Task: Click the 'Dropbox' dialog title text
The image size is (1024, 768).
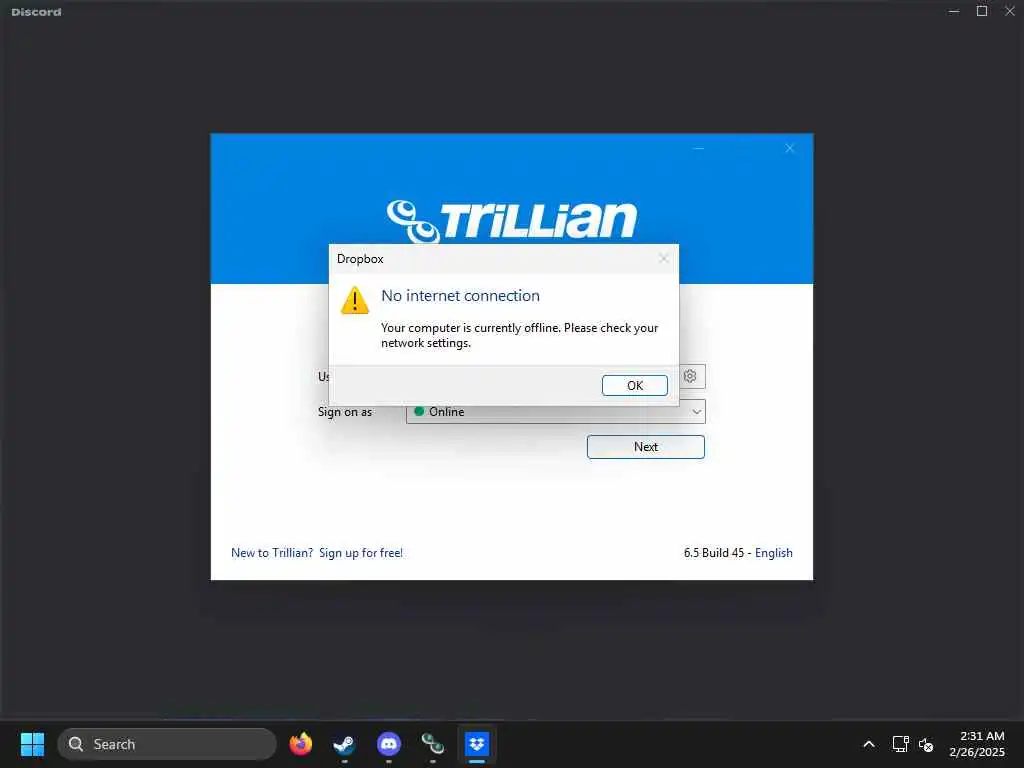Action: [360, 259]
